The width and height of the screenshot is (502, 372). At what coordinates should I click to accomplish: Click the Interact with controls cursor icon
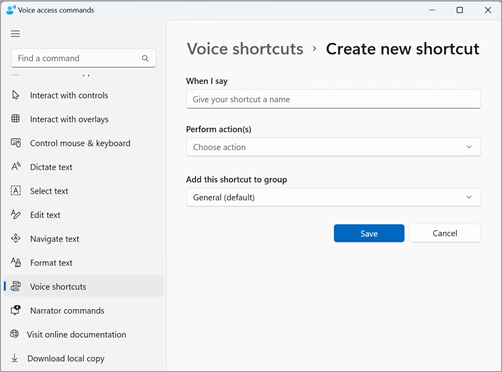[16, 95]
